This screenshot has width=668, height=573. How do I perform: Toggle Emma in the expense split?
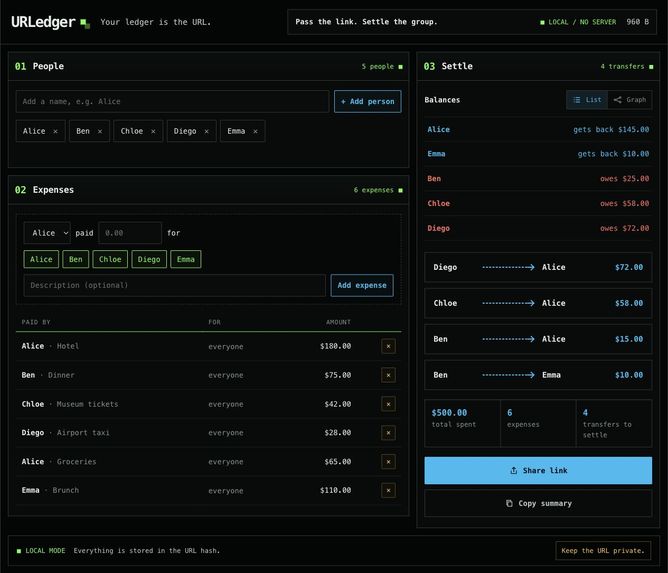186,259
